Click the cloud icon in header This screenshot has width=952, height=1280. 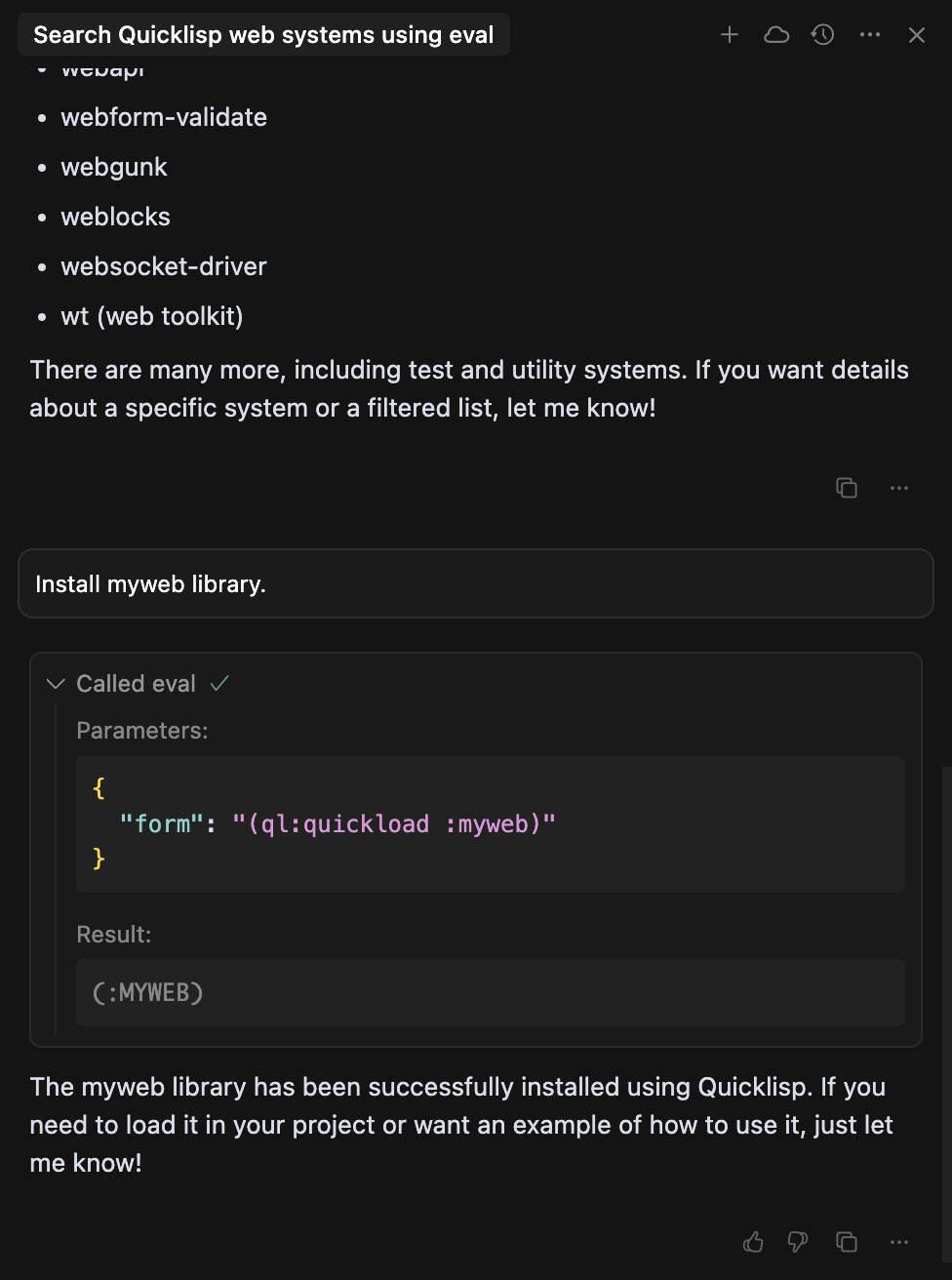776,35
